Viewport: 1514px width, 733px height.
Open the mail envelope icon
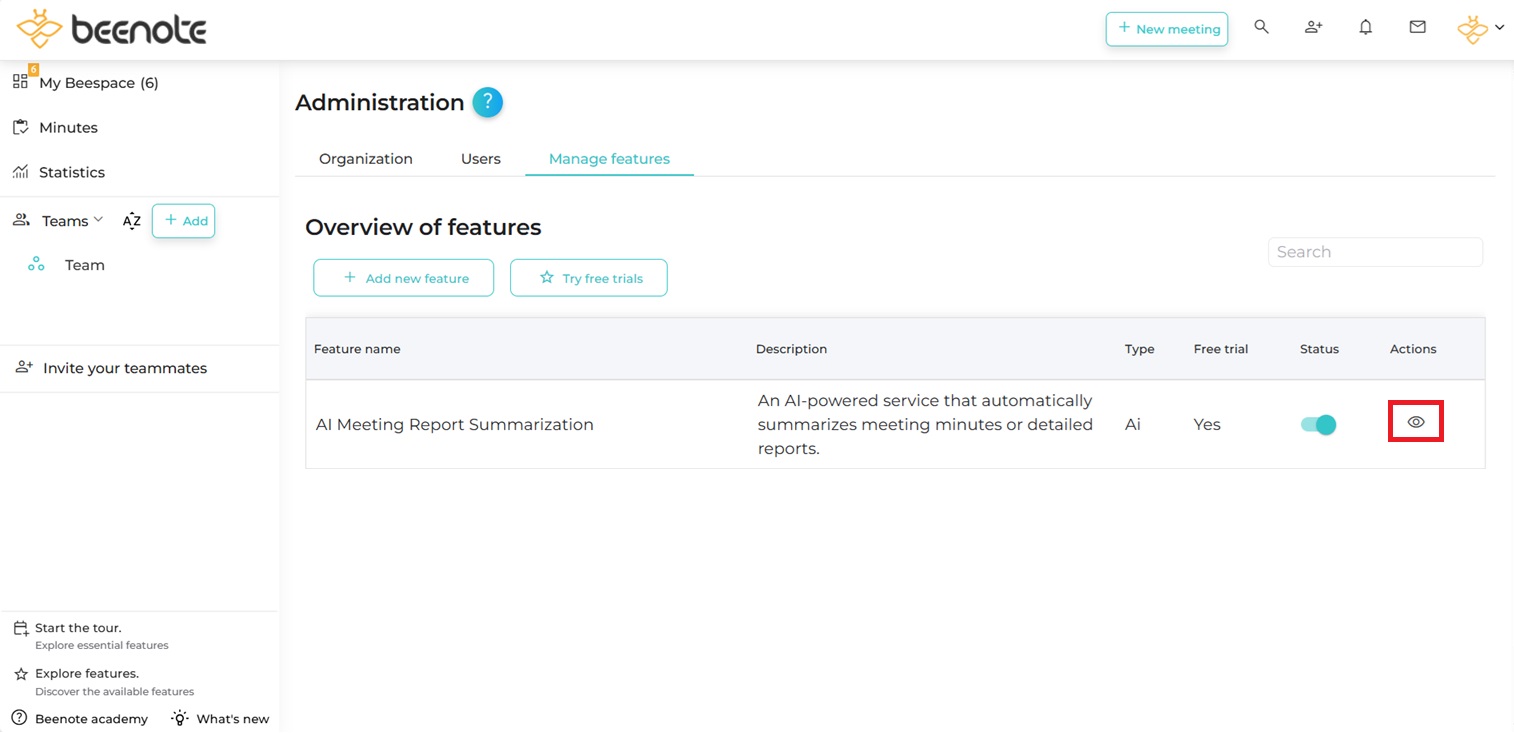tap(1417, 28)
